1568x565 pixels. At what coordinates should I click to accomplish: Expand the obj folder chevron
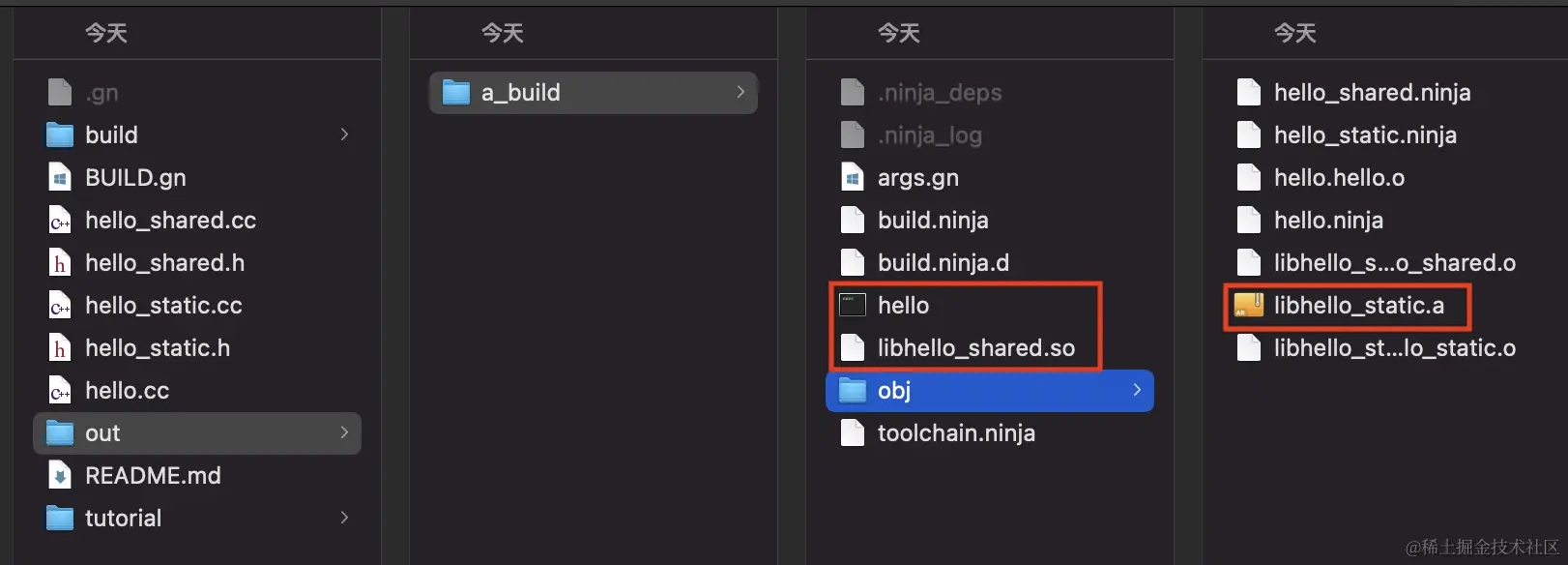1136,390
